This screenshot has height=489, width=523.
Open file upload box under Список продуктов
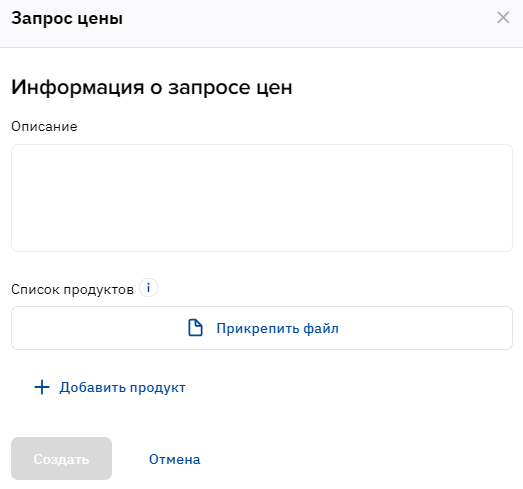pyautogui.click(x=262, y=328)
